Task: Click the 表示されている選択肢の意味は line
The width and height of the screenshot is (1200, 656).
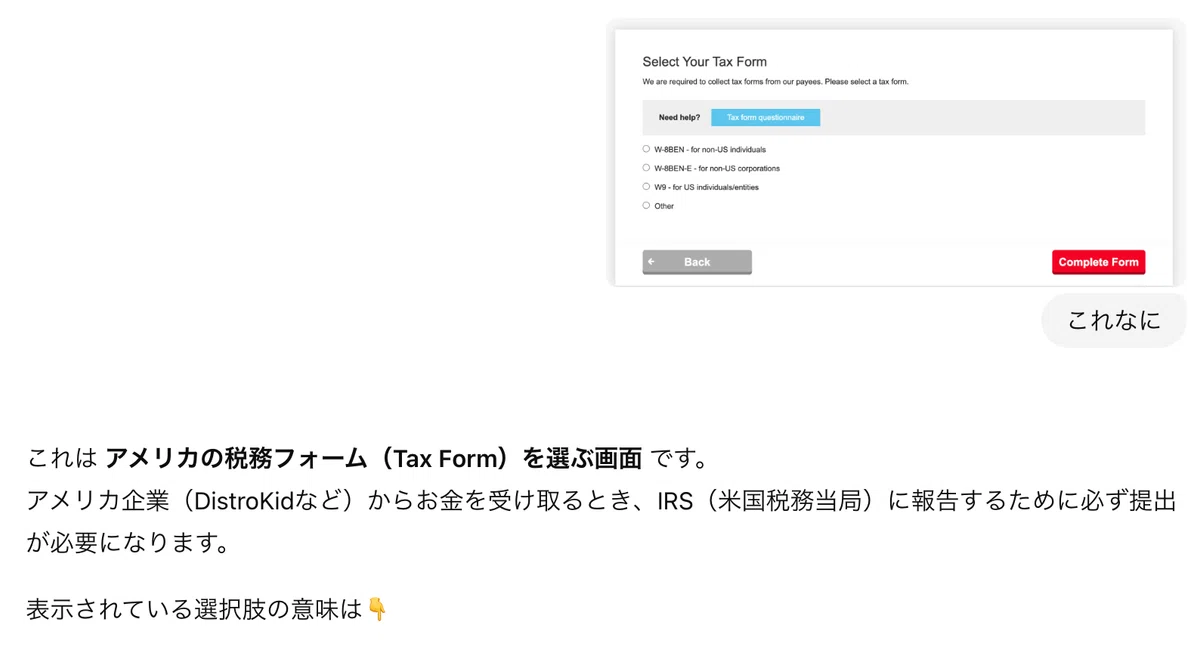Action: [x=194, y=608]
